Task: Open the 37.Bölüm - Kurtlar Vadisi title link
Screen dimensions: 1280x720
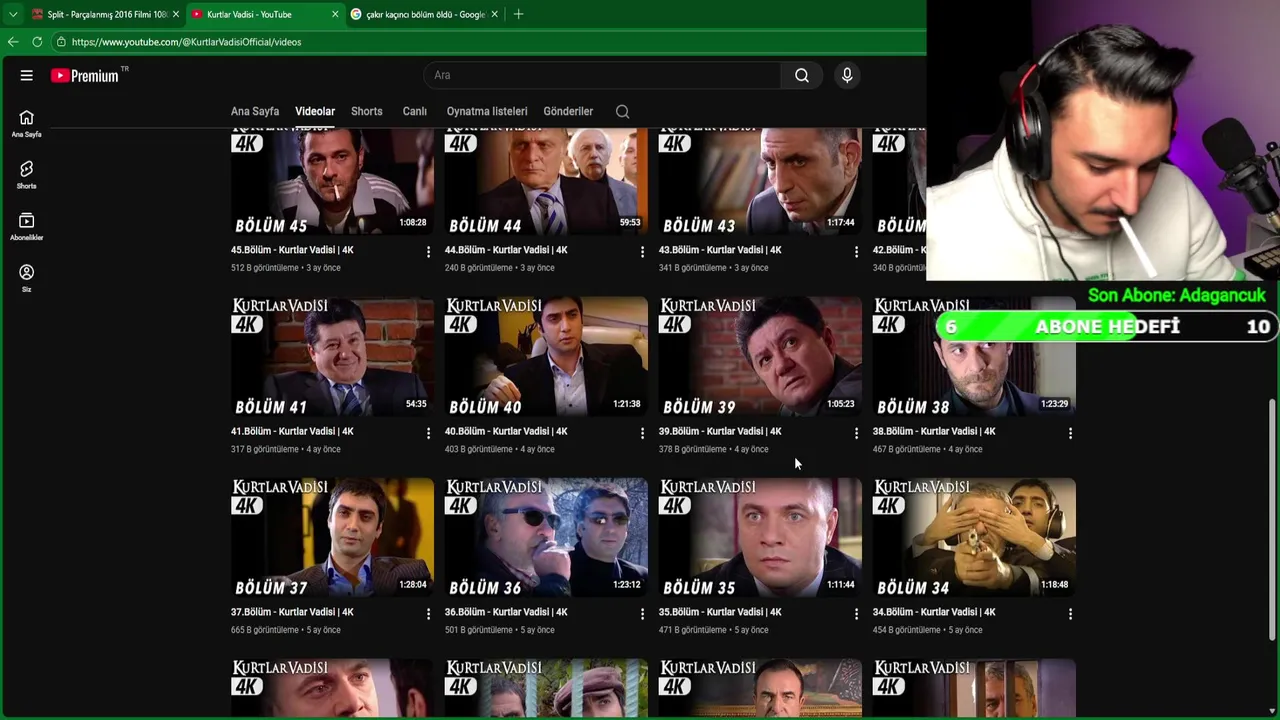Action: click(292, 612)
